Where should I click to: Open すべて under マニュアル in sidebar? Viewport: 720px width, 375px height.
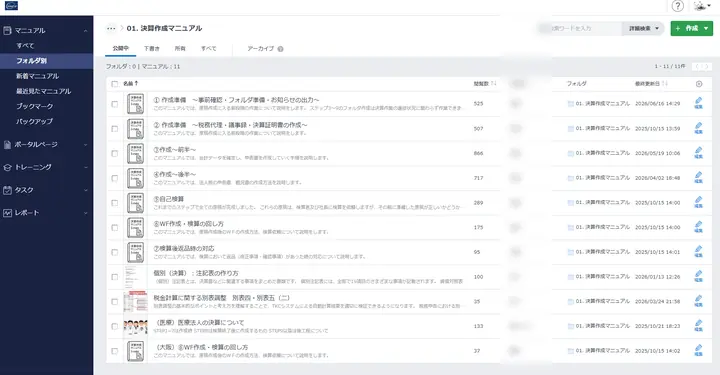25,46
